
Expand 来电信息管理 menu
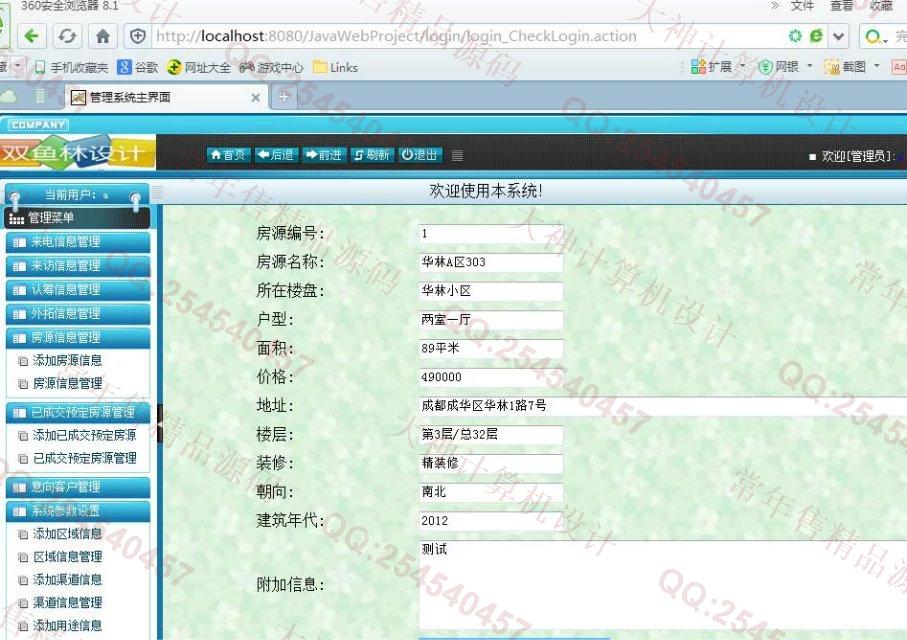point(78,242)
